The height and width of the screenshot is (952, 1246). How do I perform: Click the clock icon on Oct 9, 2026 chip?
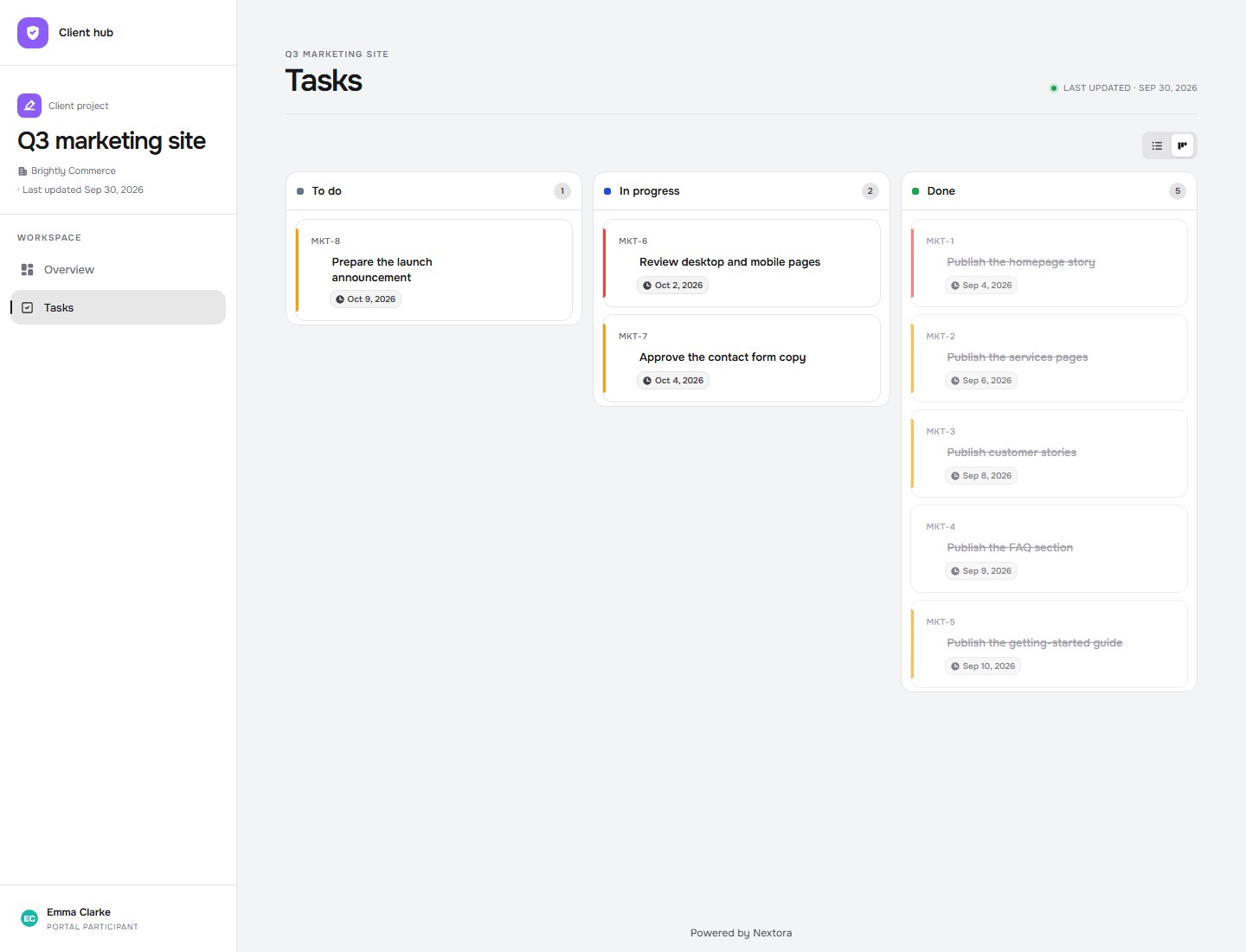tap(340, 299)
